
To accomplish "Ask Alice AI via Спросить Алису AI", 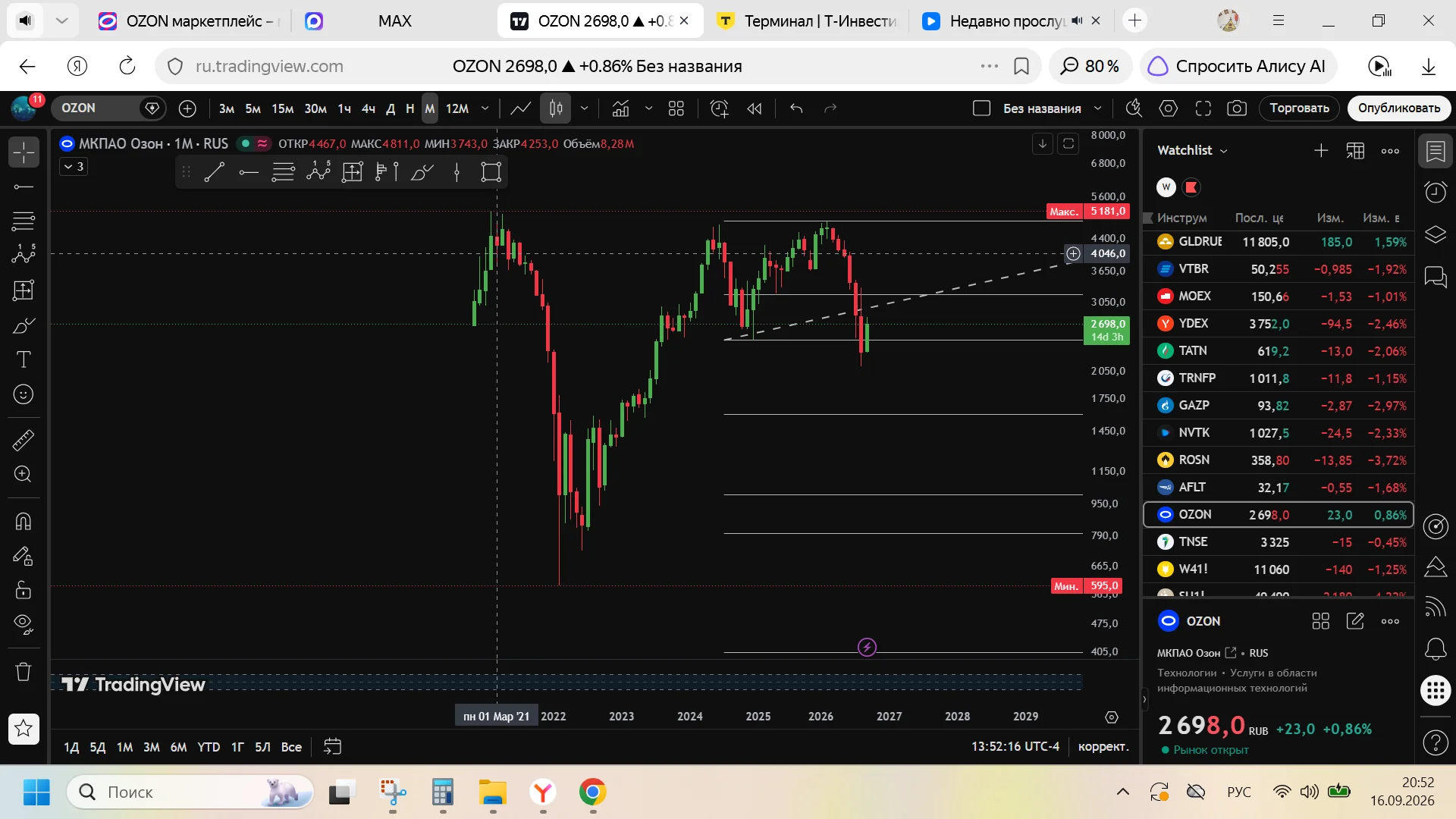I will (1238, 67).
